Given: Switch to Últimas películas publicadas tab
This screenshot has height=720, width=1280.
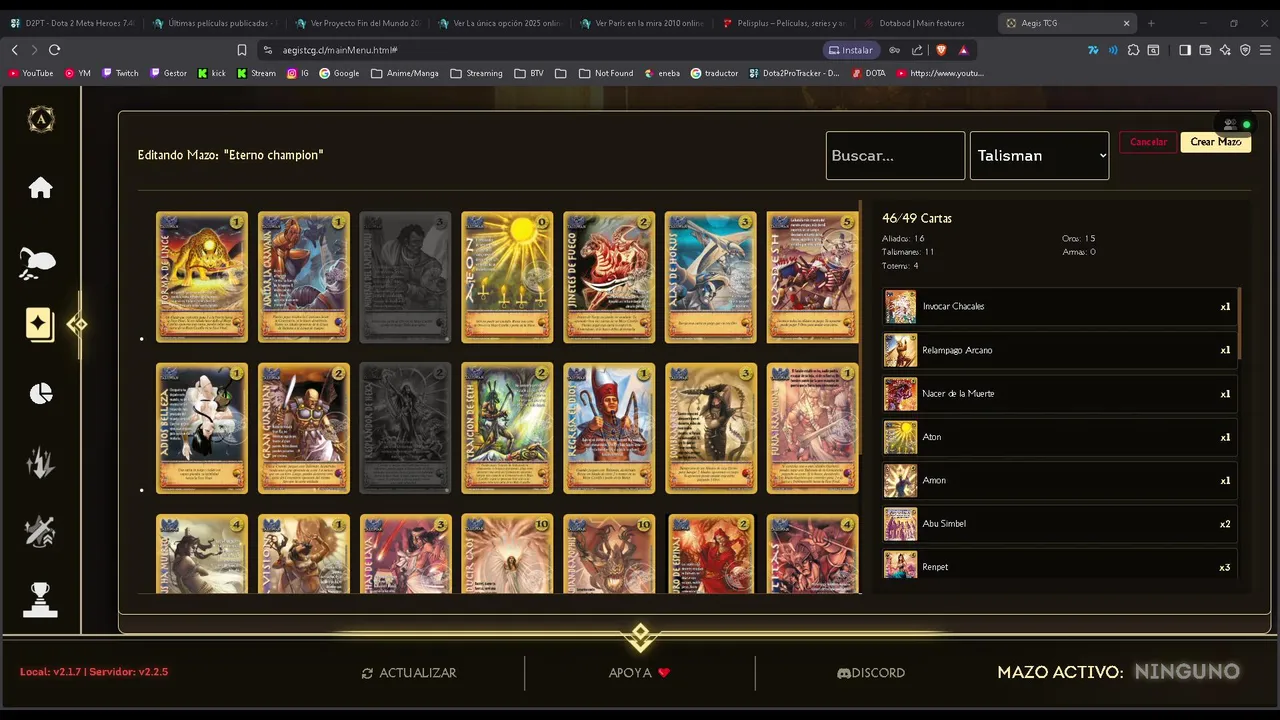Looking at the screenshot, I should coord(215,23).
